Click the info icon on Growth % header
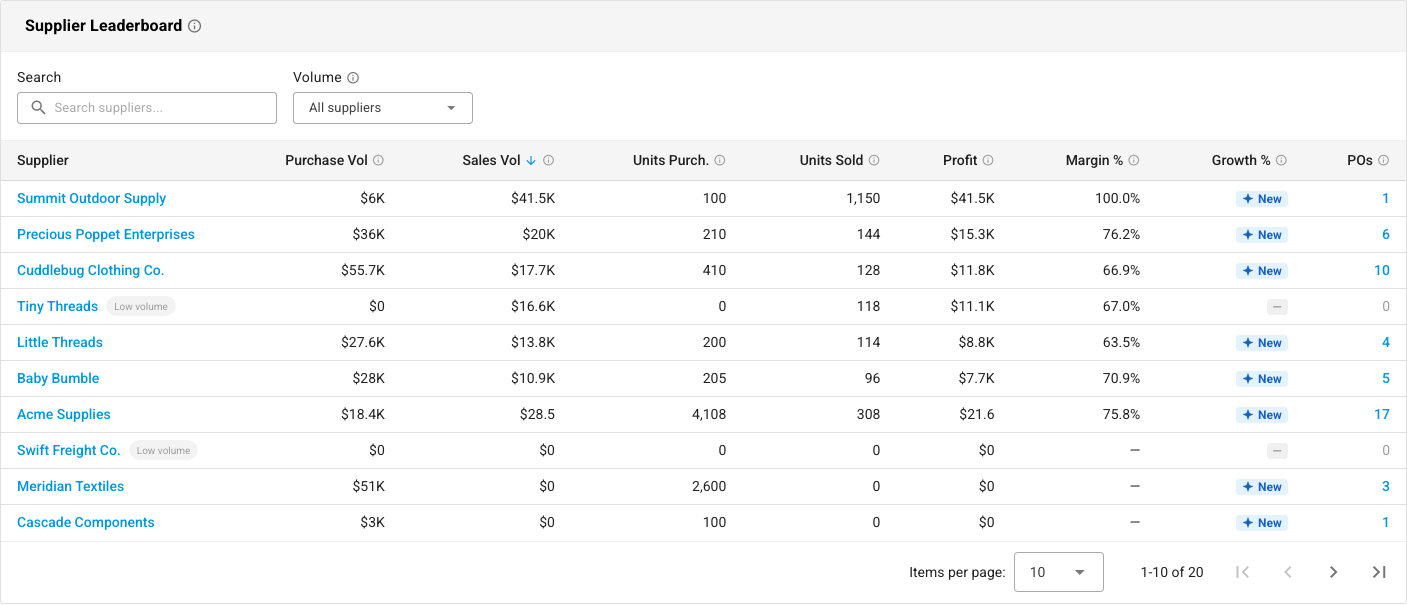The height and width of the screenshot is (605, 1407). pos(1281,160)
